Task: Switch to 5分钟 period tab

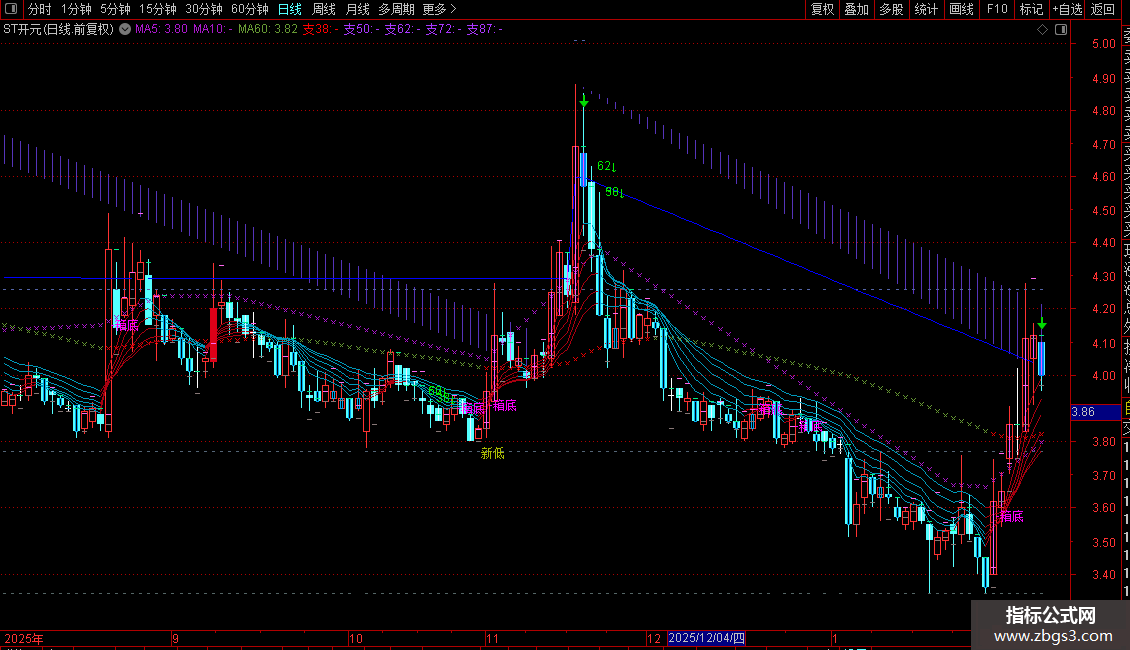Action: pyautogui.click(x=115, y=9)
